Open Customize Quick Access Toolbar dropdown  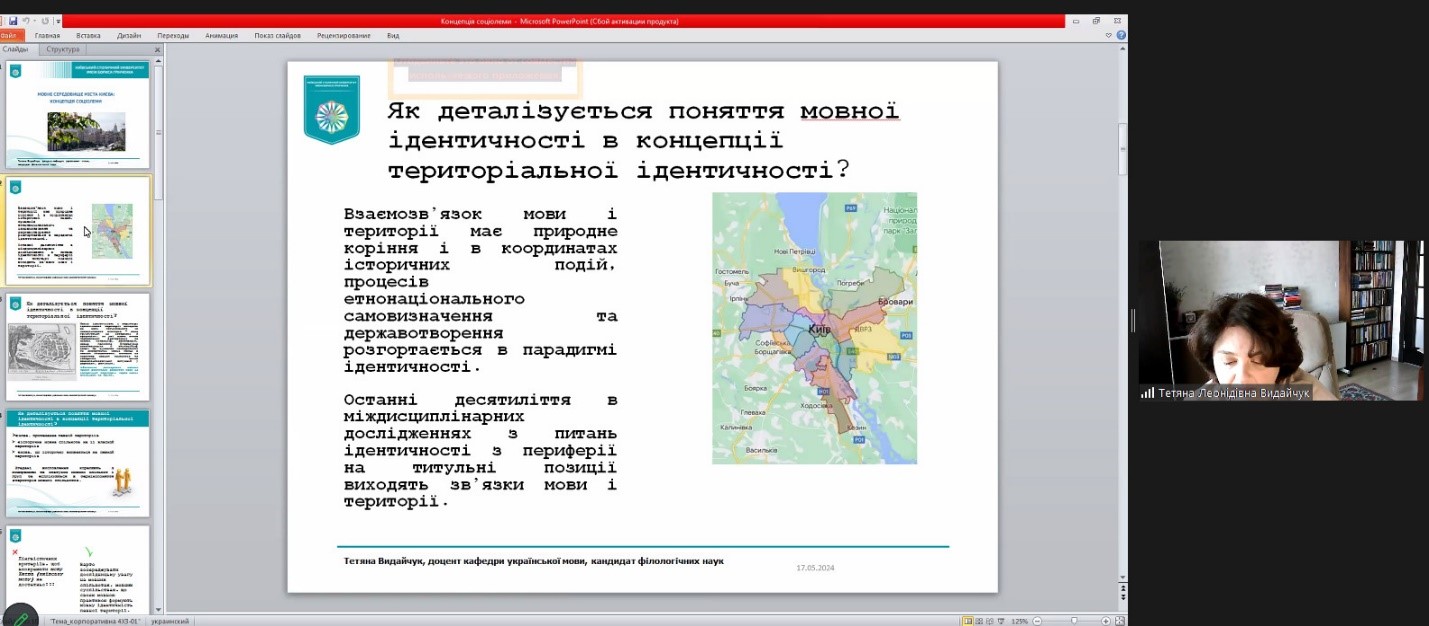pyautogui.click(x=58, y=21)
